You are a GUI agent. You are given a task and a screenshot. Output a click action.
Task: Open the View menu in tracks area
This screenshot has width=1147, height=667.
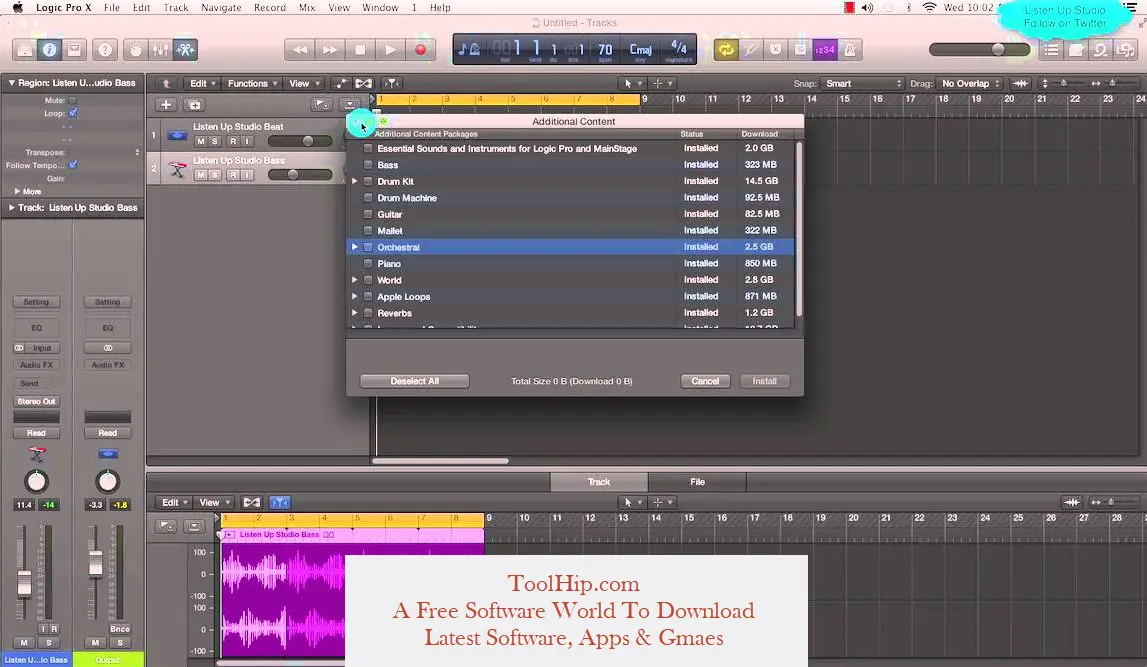(x=304, y=83)
